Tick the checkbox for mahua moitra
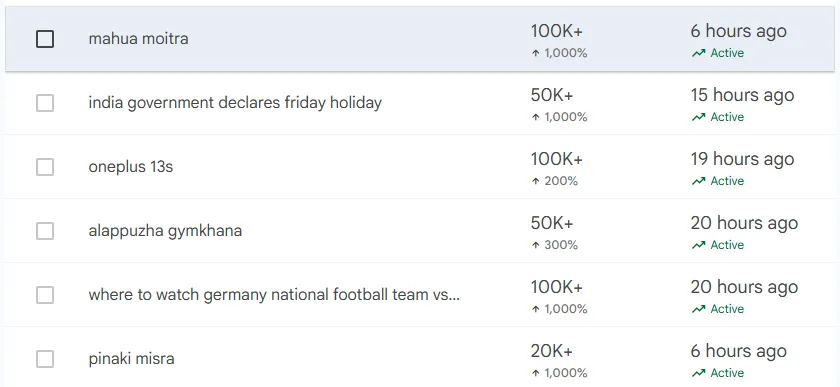Viewport: 840px width, 387px height. (x=45, y=39)
